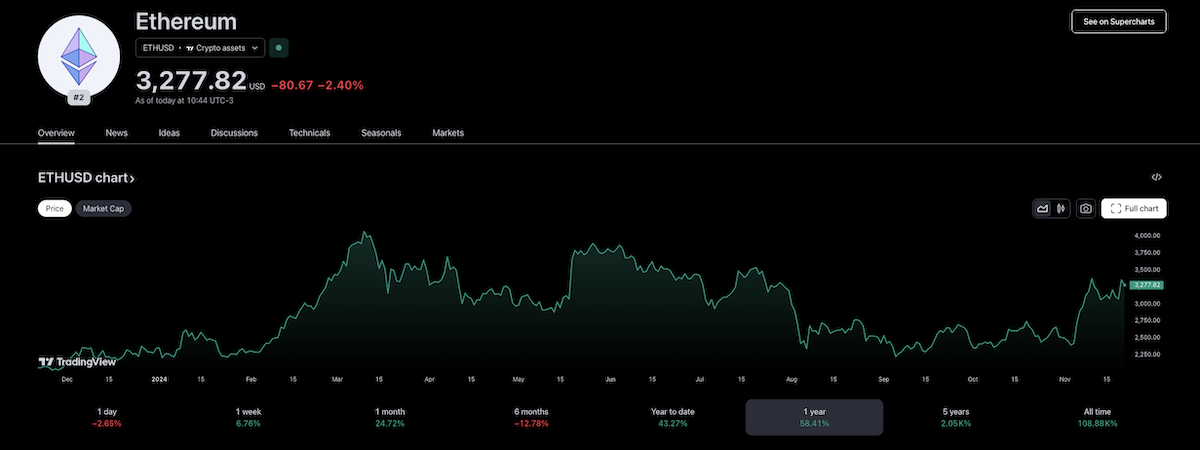Take a chart snapshot with camera icon

[1085, 208]
